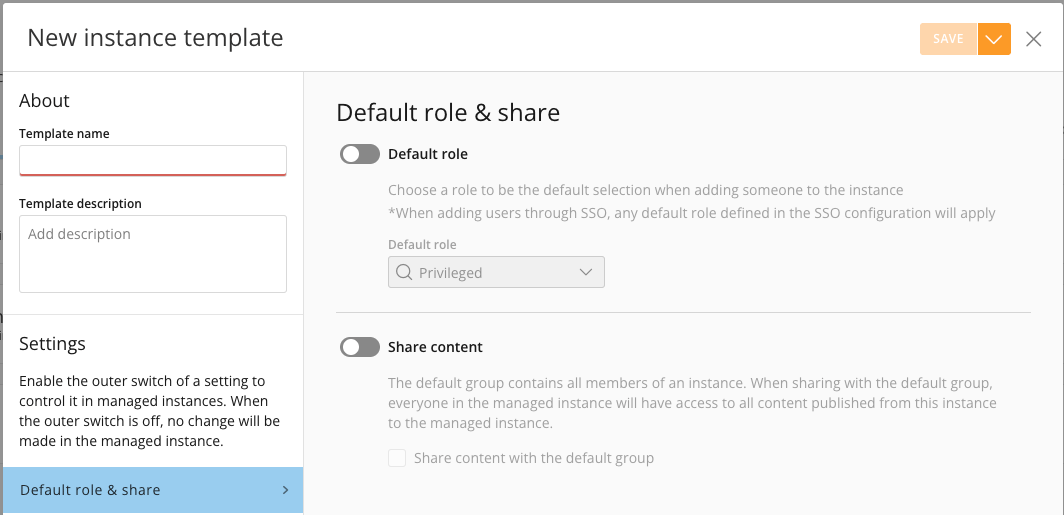Click the chevron in the Privileged combo box
The height and width of the screenshot is (515, 1064).
point(586,272)
